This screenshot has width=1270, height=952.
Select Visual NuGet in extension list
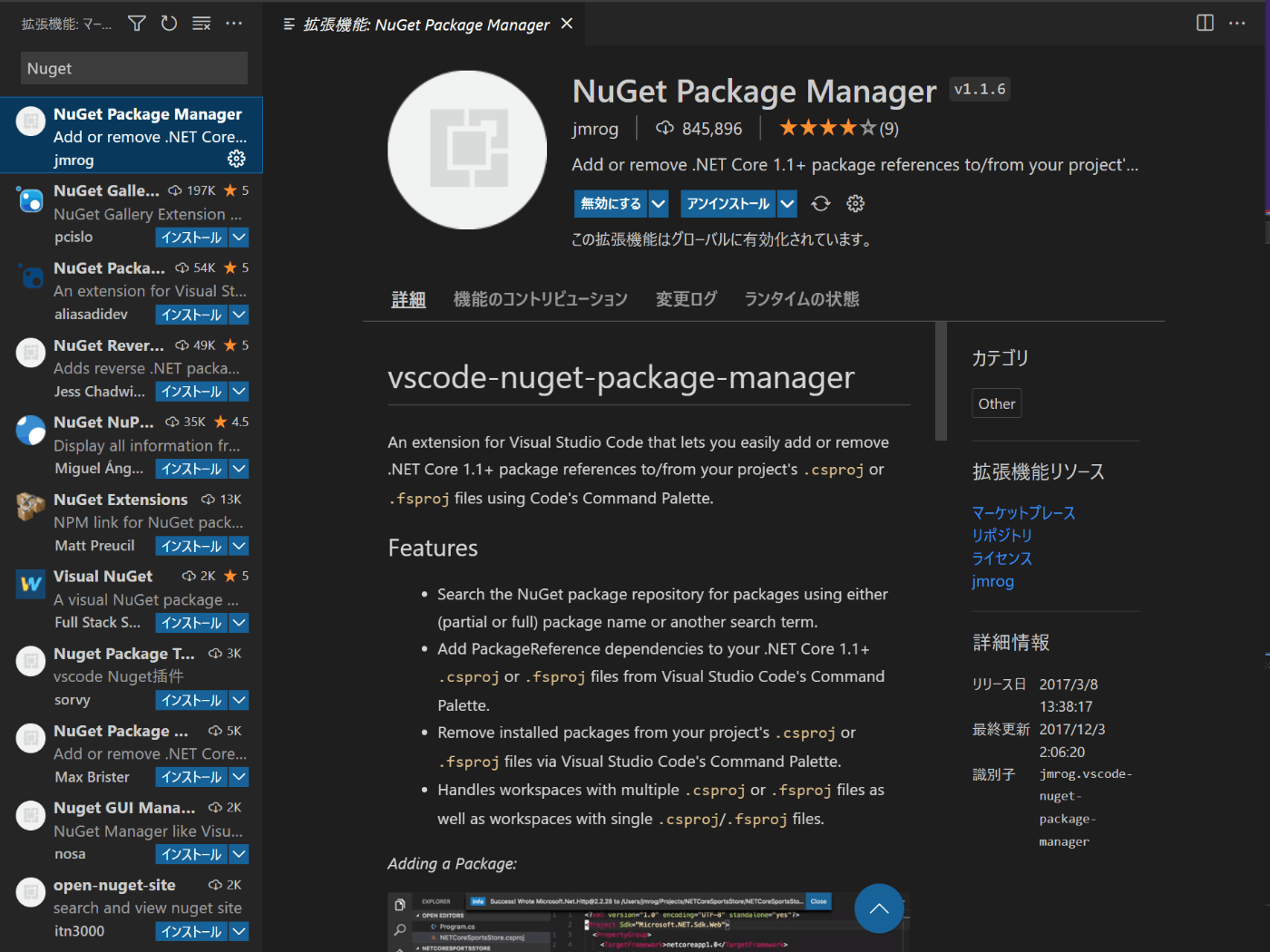pyautogui.click(x=132, y=599)
